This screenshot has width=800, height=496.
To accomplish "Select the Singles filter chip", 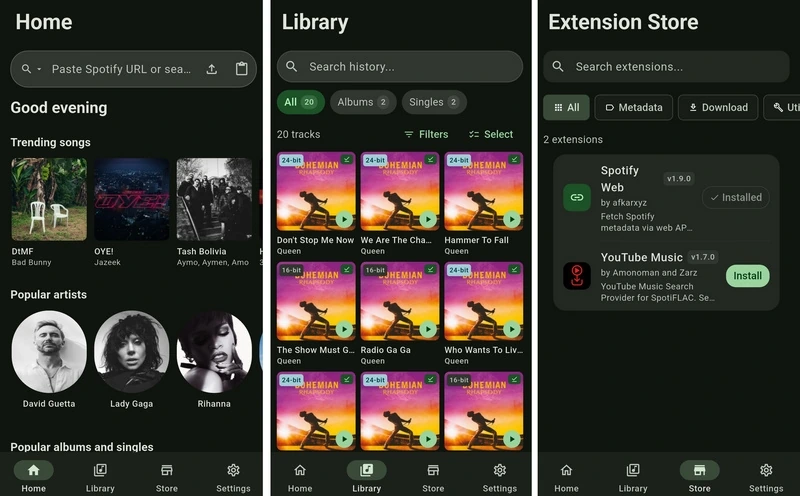I will (x=434, y=102).
